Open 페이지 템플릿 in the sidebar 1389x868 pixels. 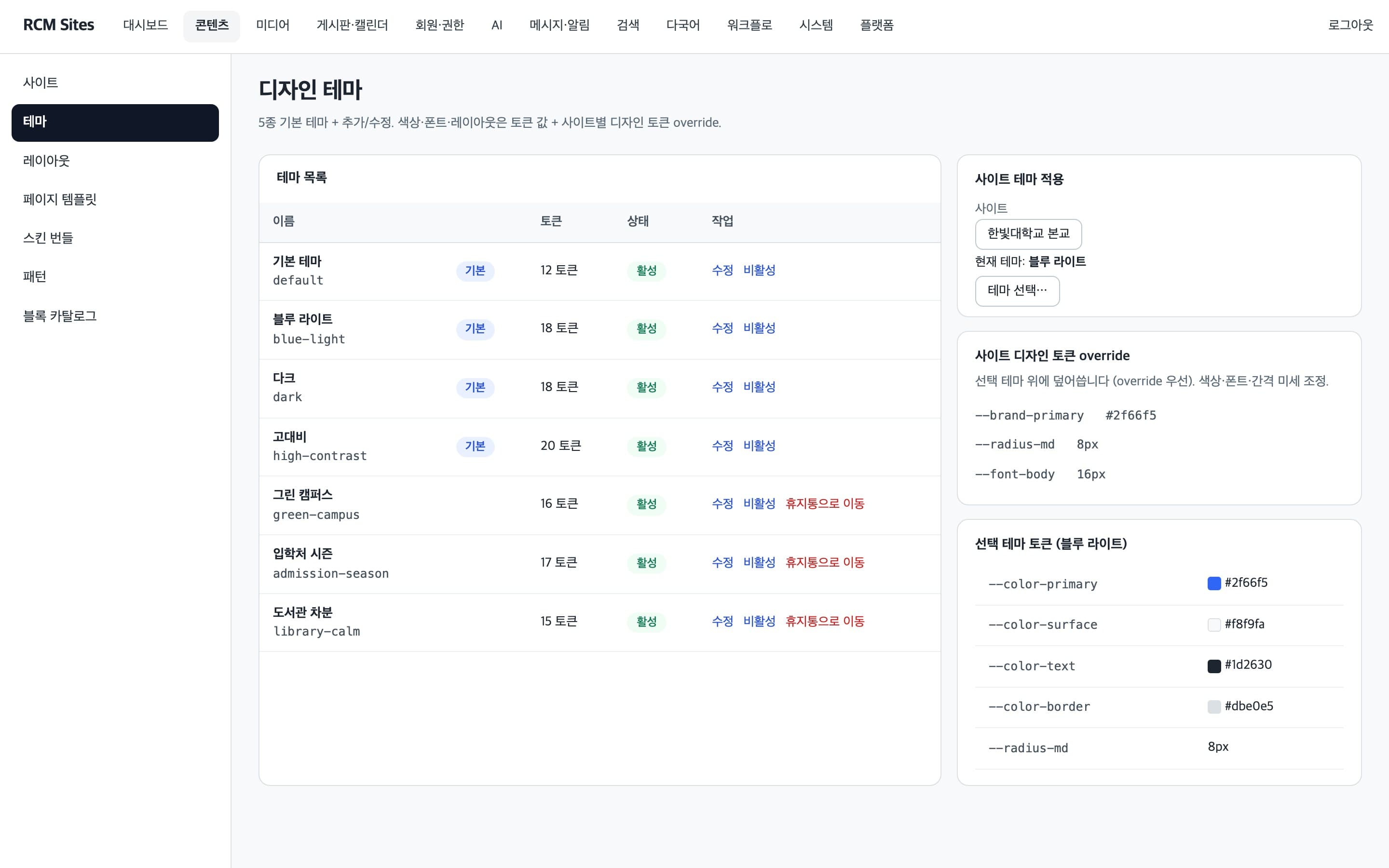[x=115, y=199]
